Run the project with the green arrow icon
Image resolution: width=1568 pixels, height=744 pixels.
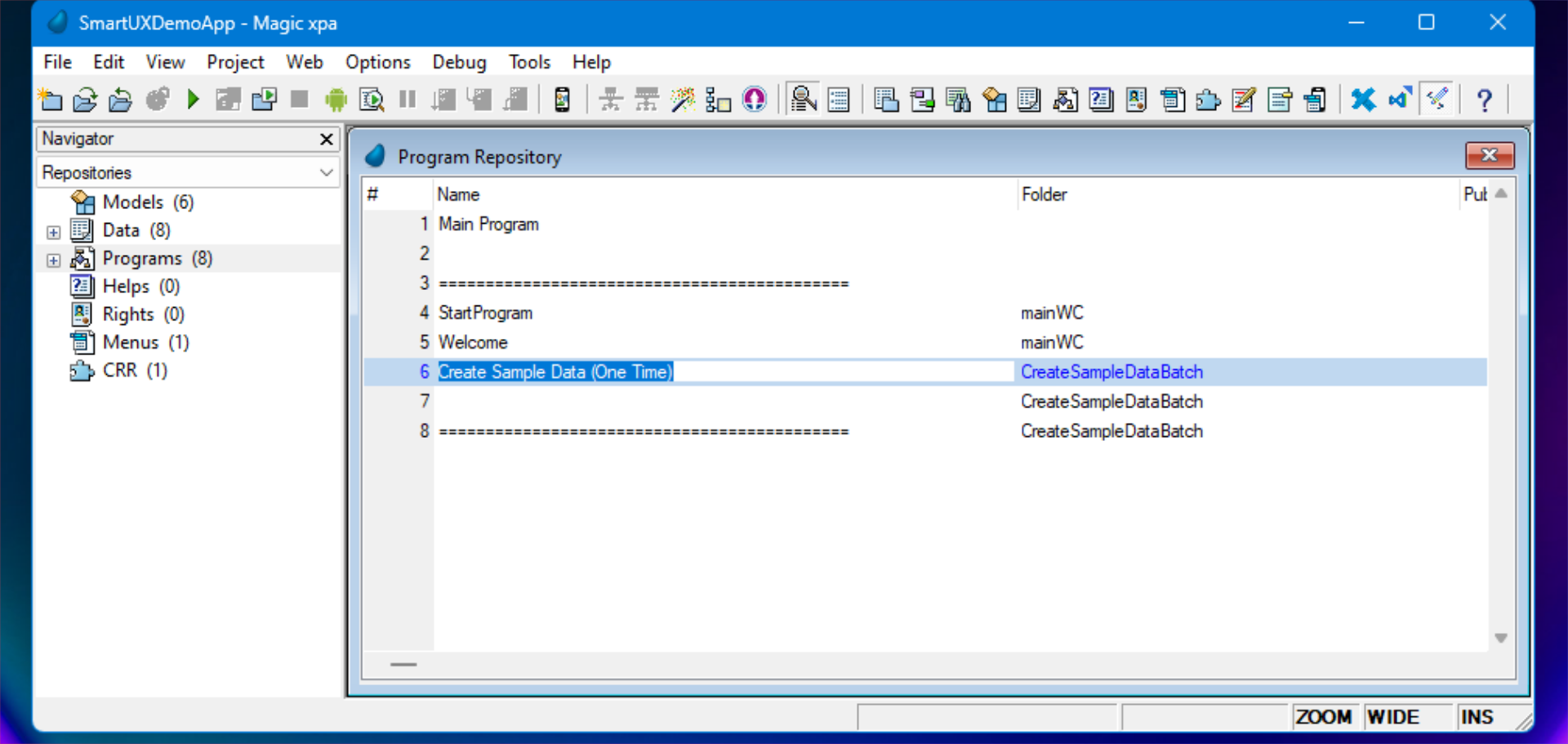pos(193,99)
